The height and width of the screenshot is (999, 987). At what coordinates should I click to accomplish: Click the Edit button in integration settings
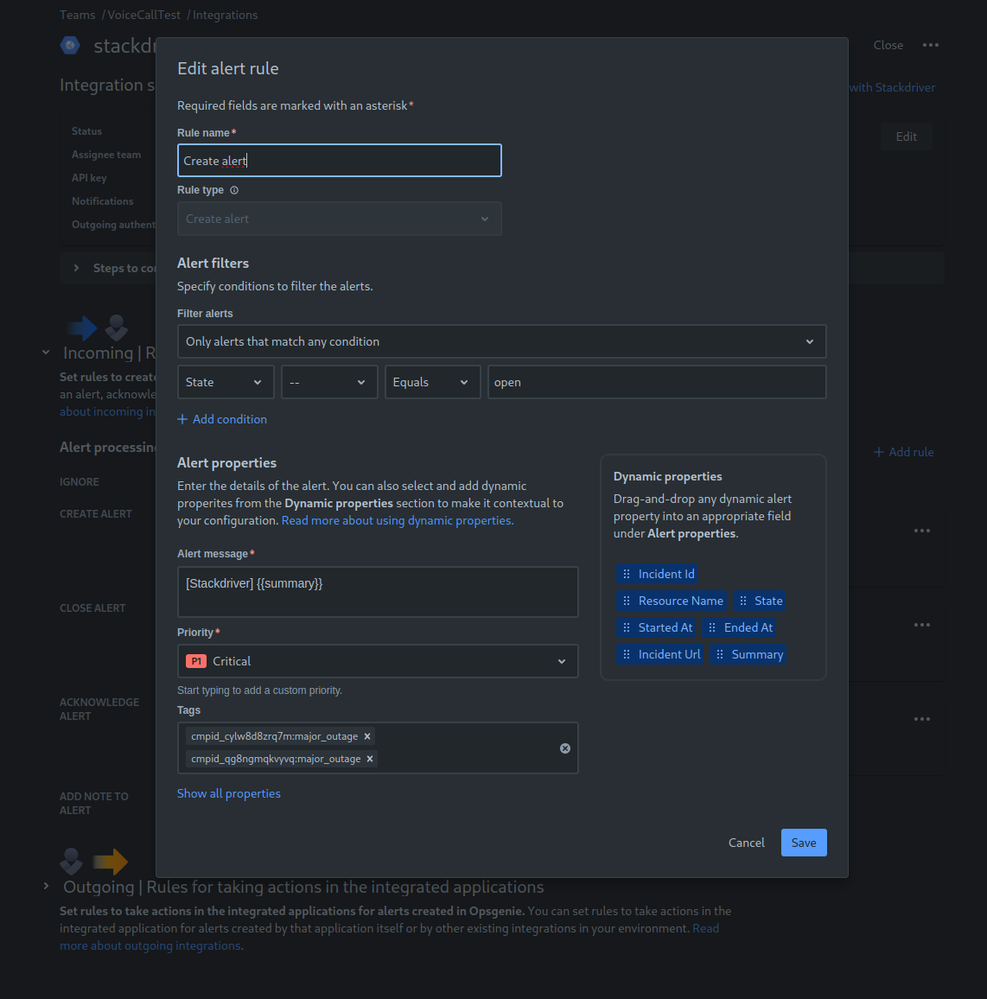point(906,137)
